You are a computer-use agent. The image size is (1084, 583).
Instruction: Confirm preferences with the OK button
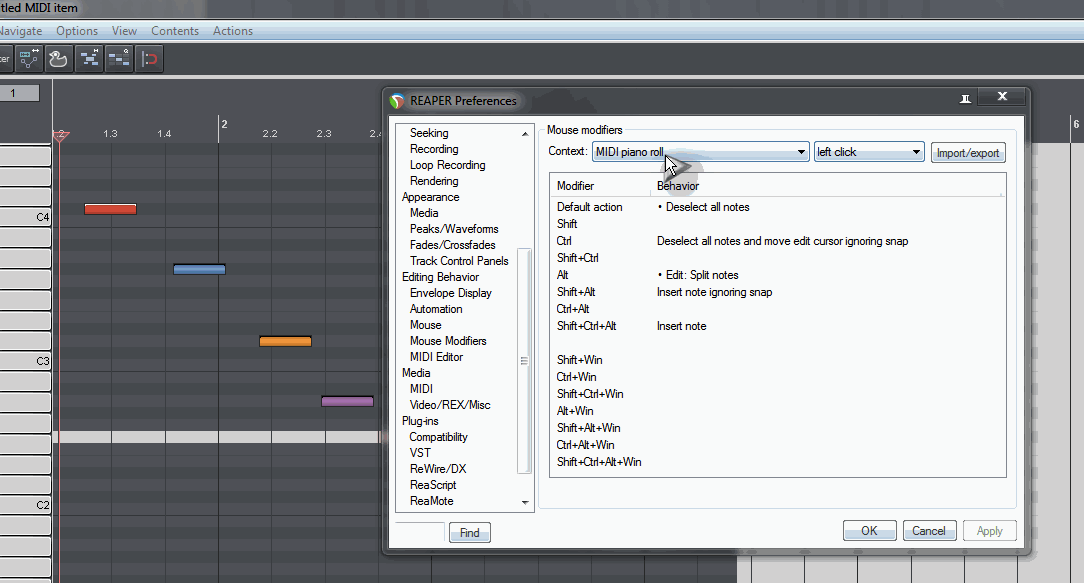click(869, 530)
